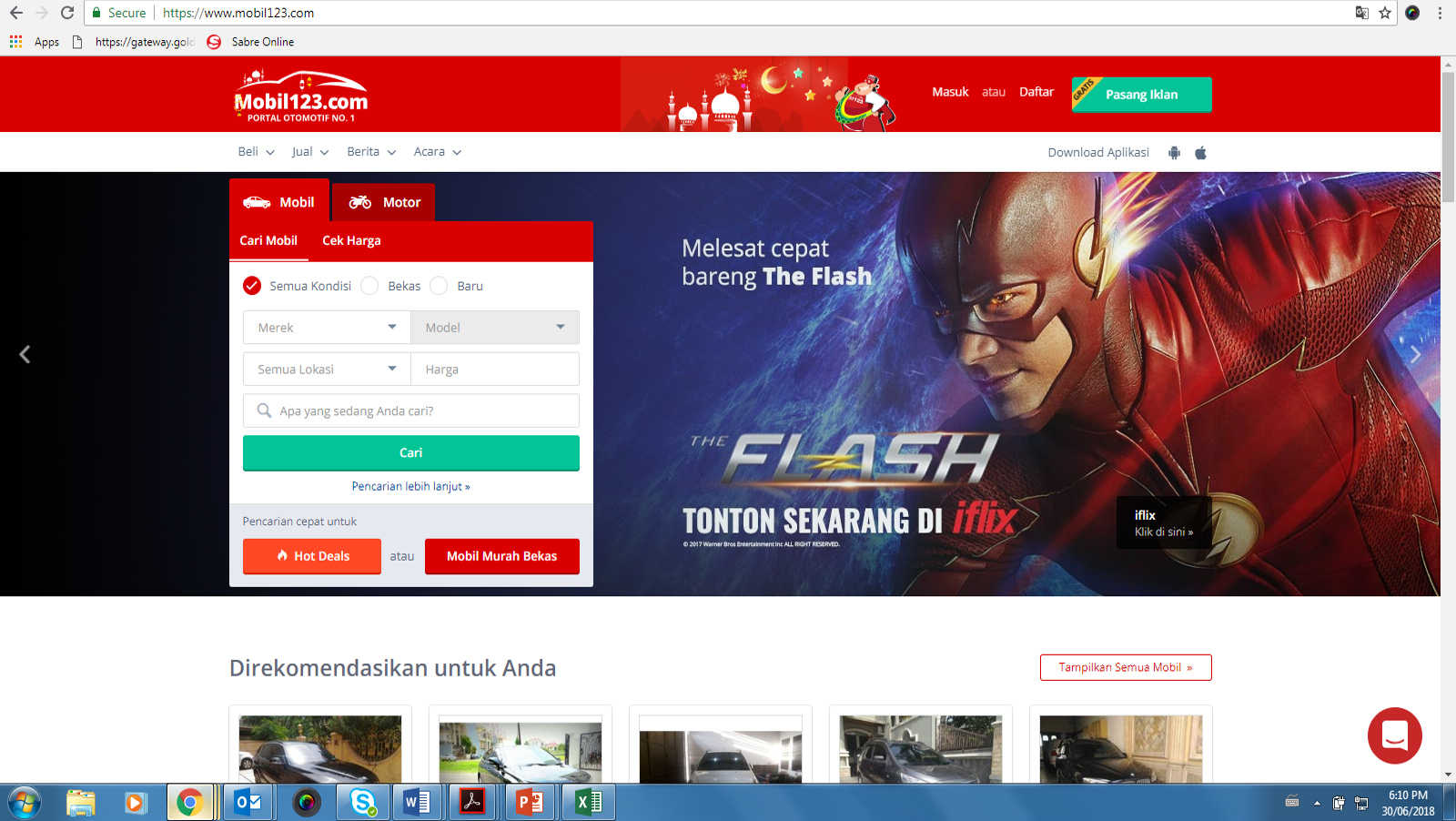Open PowerPoint from taskbar
Viewport: 1456px width, 821px height.
(x=530, y=803)
